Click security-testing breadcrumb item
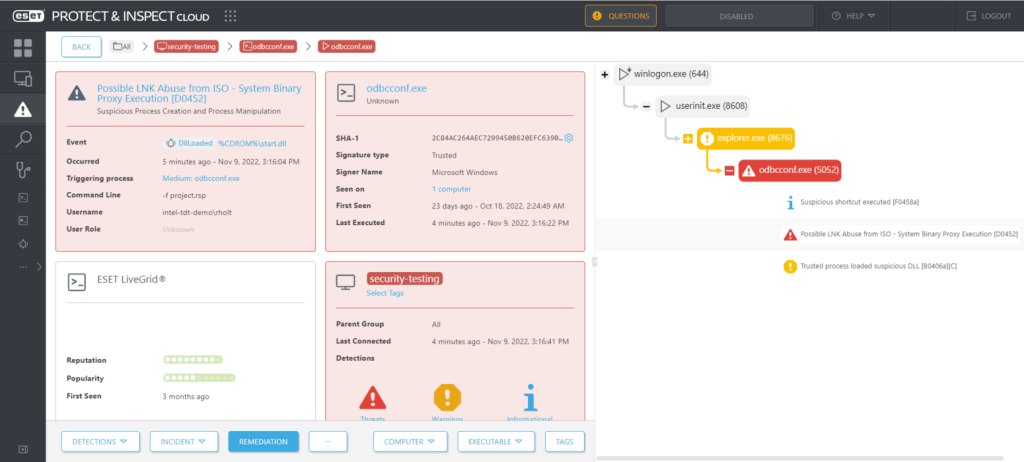 186,46
